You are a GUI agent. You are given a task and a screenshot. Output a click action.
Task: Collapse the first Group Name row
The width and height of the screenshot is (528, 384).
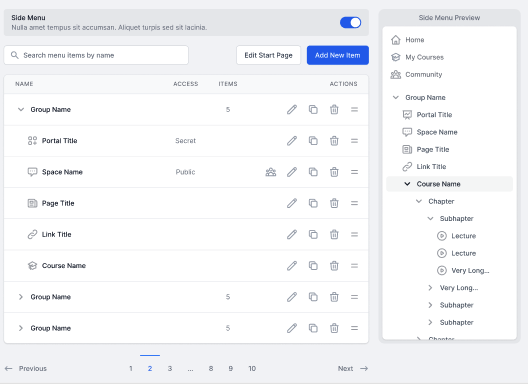pyautogui.click(x=21, y=109)
